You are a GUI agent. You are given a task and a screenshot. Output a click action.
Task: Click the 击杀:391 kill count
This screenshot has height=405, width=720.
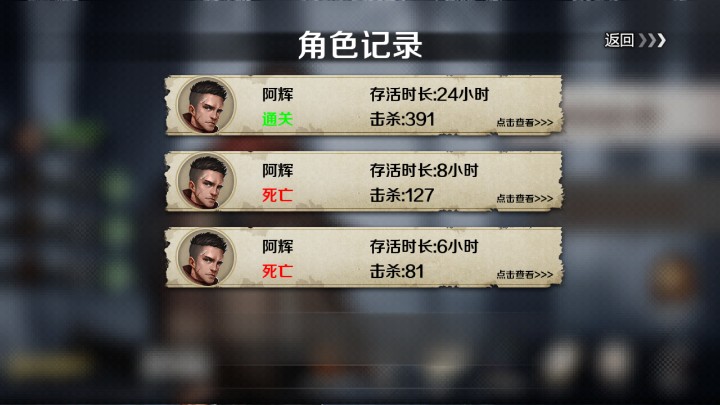pyautogui.click(x=402, y=119)
